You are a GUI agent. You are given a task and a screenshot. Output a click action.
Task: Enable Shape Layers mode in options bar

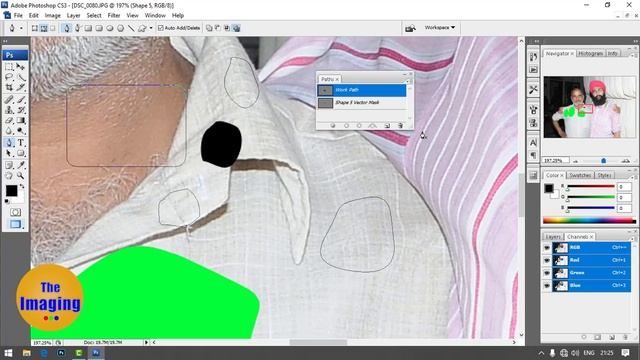[35, 28]
